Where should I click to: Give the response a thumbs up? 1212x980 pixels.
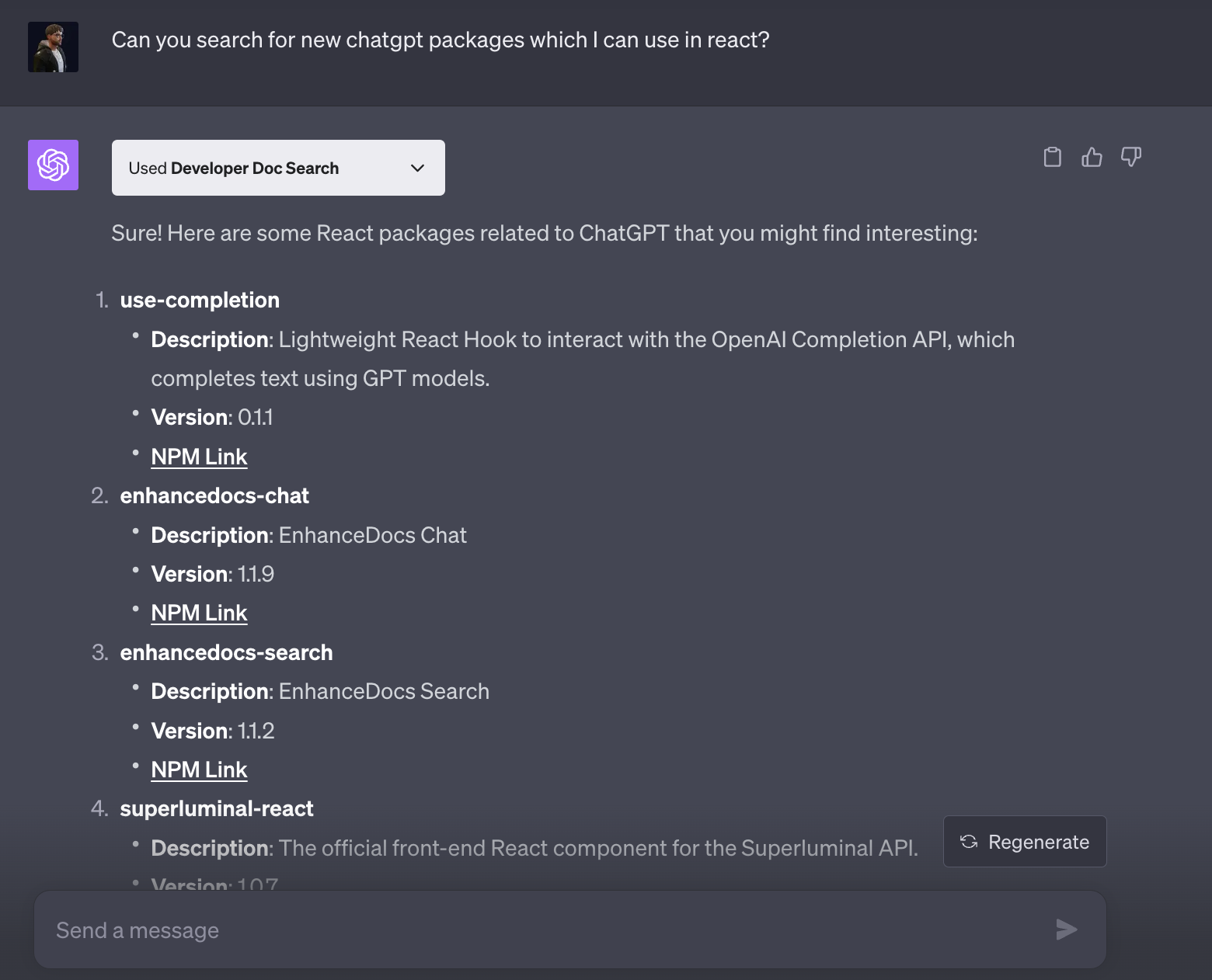(1092, 157)
